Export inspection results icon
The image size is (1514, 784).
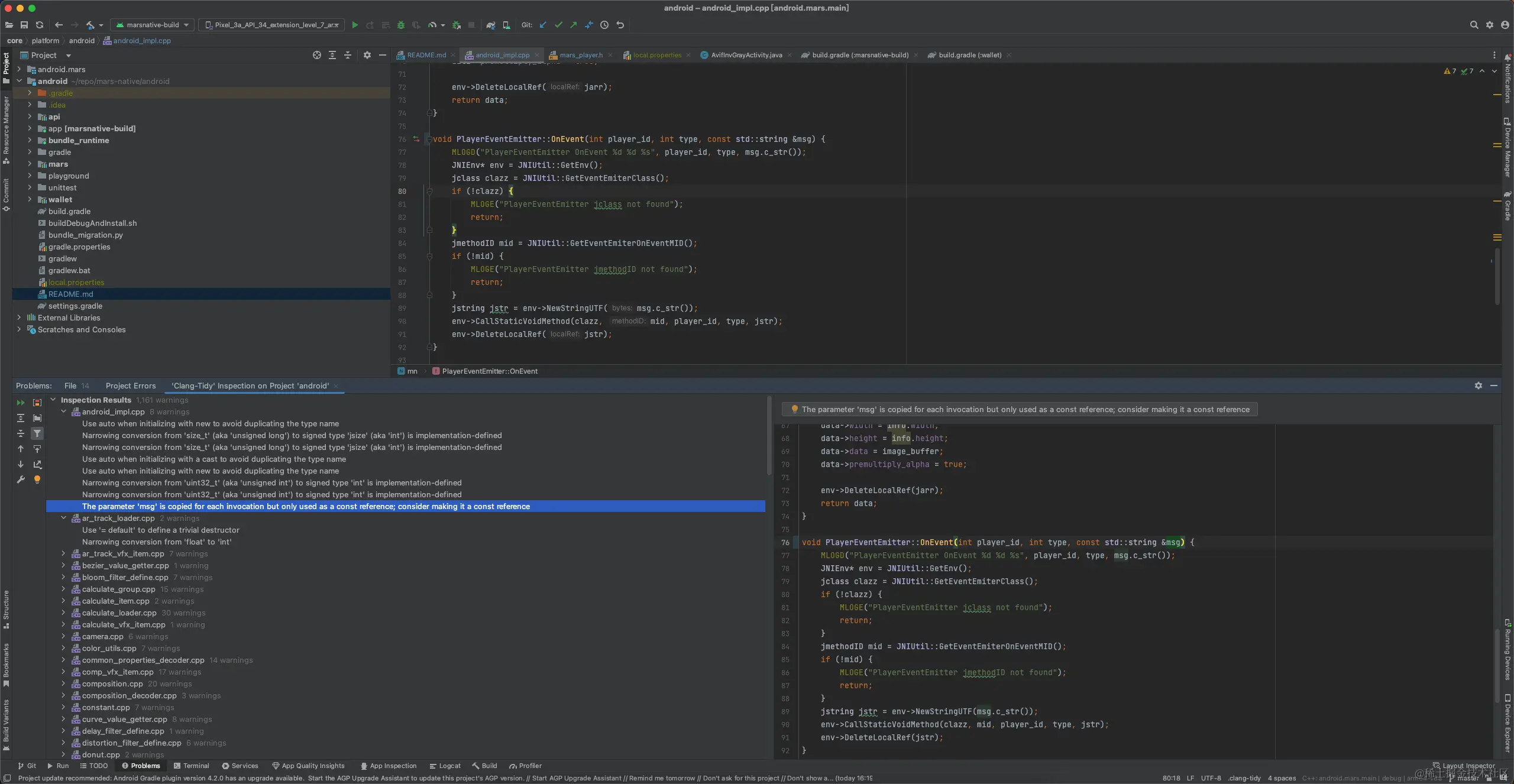coord(37,464)
